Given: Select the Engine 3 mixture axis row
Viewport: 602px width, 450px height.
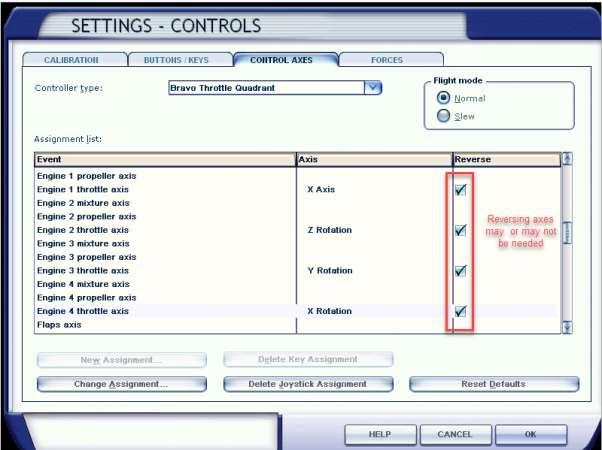Looking at the screenshot, I should pyautogui.click(x=296, y=243).
